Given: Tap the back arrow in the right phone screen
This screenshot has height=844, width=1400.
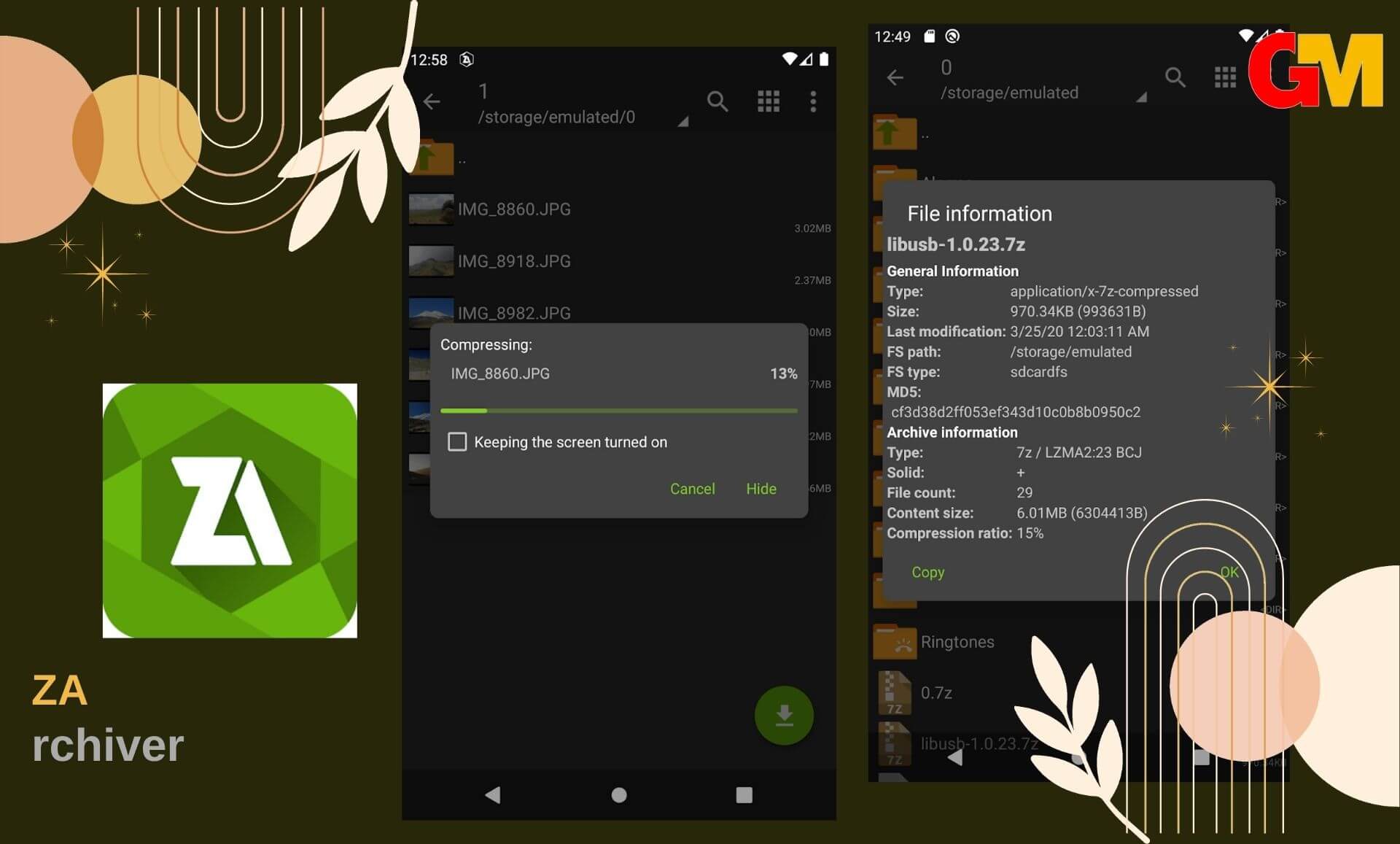Looking at the screenshot, I should [x=895, y=77].
